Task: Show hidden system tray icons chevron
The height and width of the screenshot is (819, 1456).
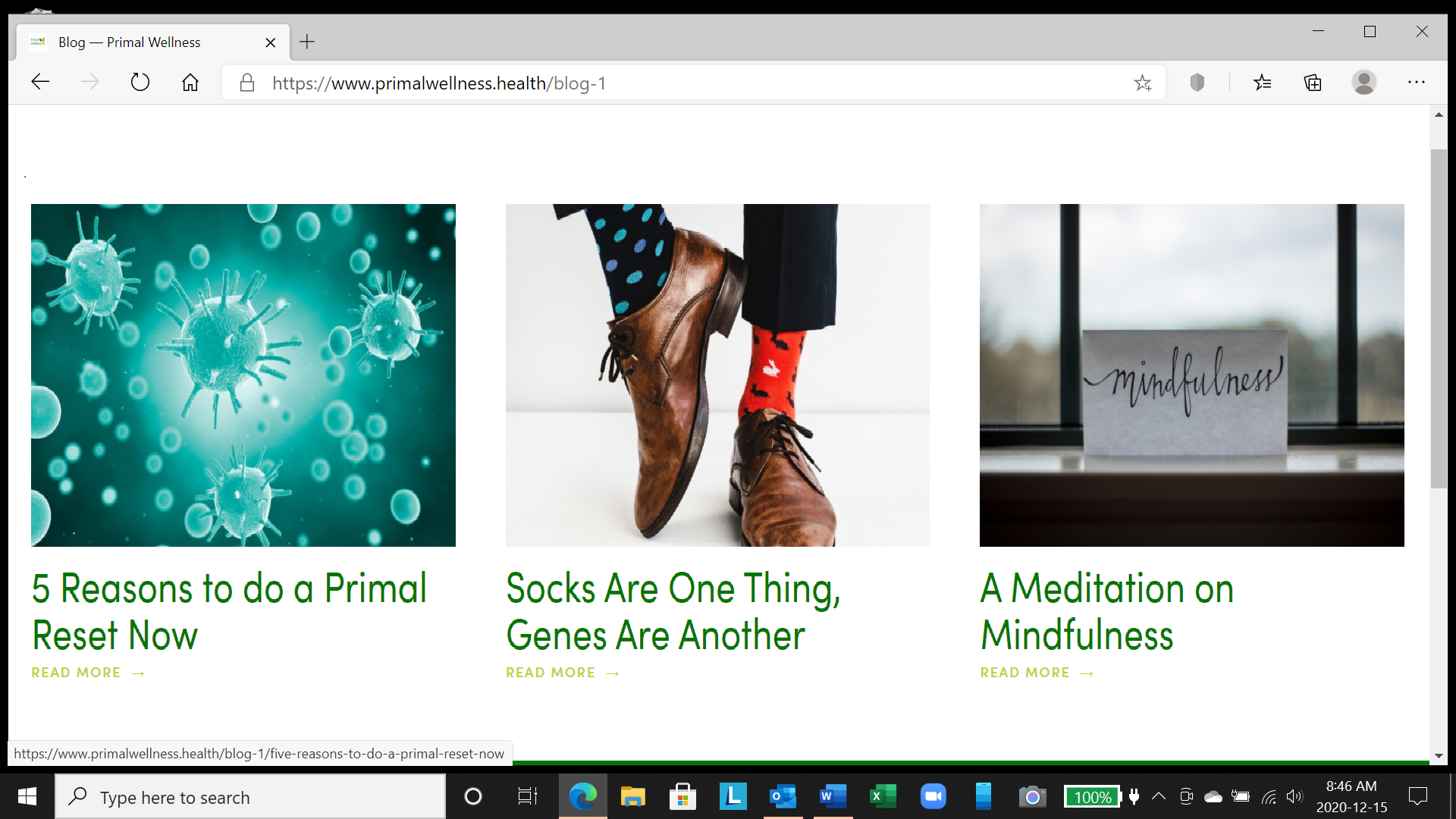Action: 1159,796
